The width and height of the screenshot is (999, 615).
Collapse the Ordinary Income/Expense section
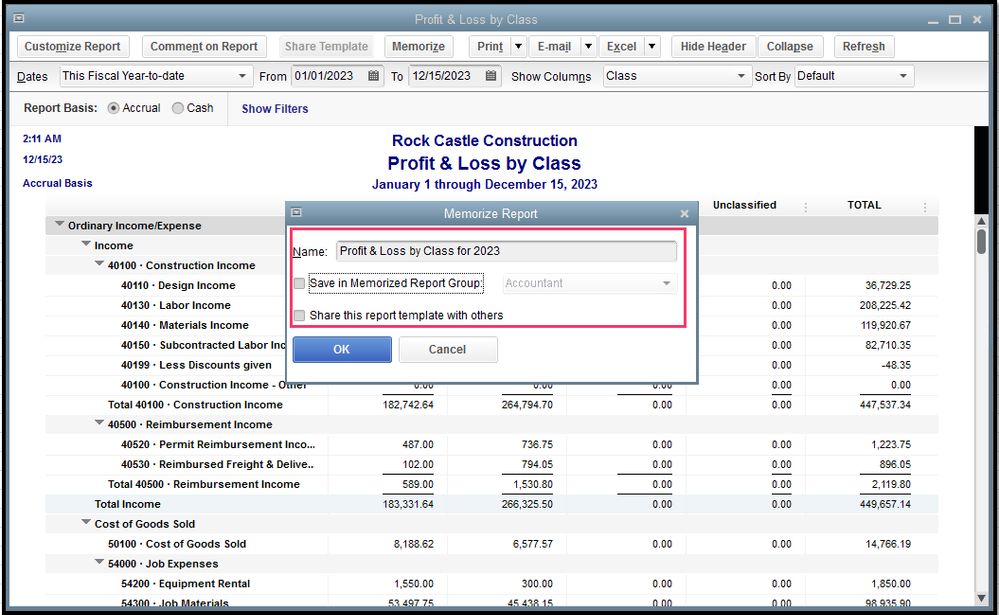[x=60, y=226]
